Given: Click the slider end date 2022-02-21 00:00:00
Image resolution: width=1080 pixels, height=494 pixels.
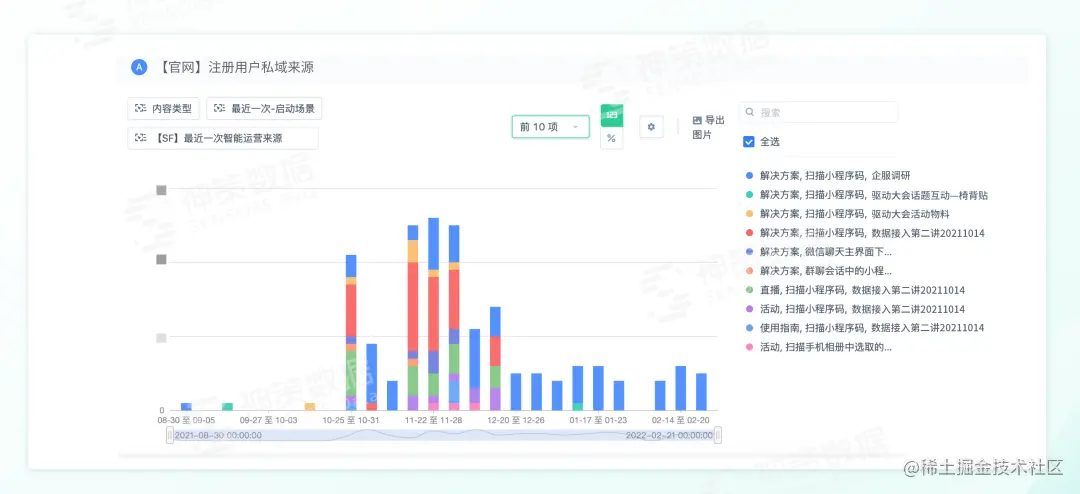Looking at the screenshot, I should coord(669,435).
